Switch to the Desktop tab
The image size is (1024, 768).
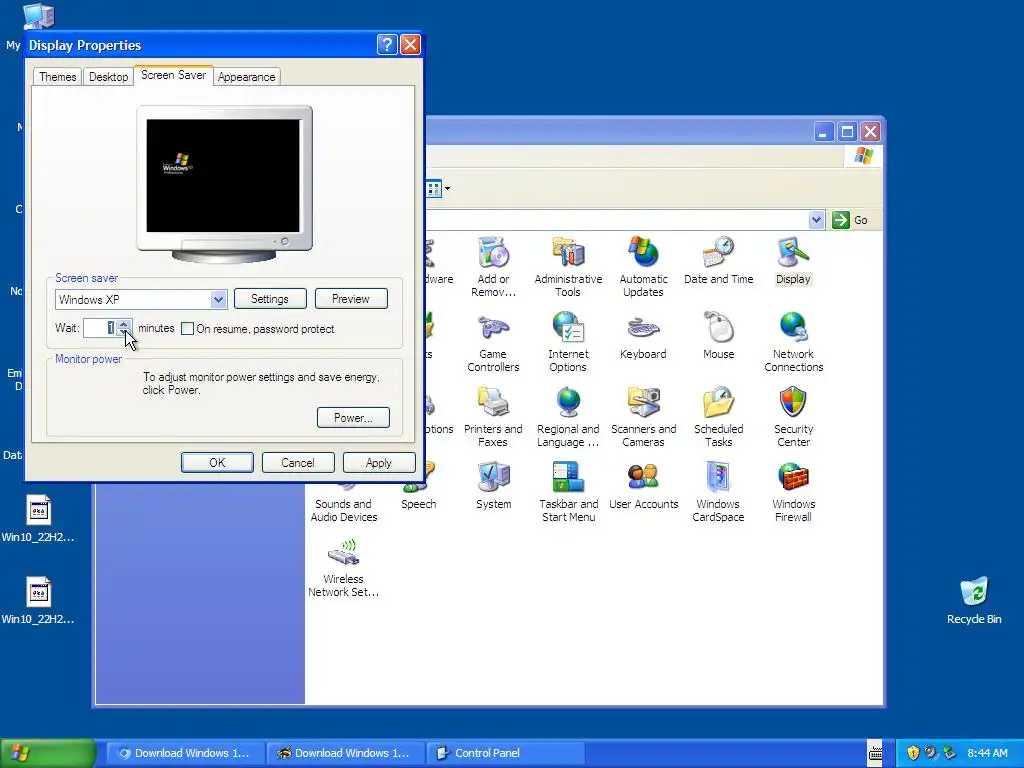(108, 76)
